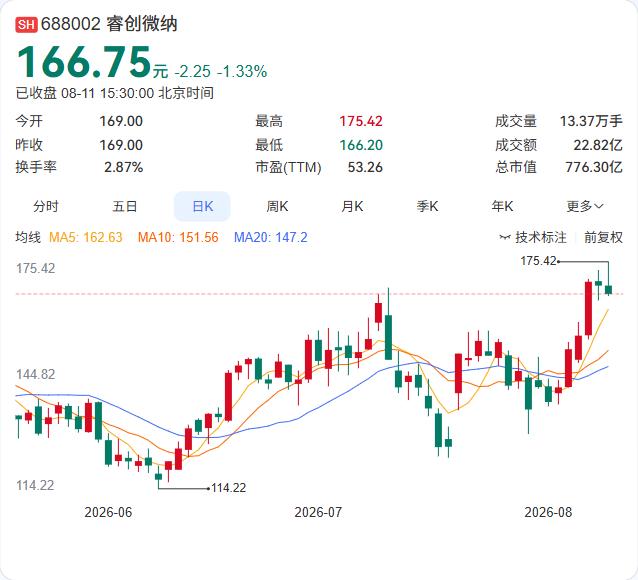Screen dimensions: 638x580
Task: Click the 114.22 low annotation on chart
Action: pos(229,488)
